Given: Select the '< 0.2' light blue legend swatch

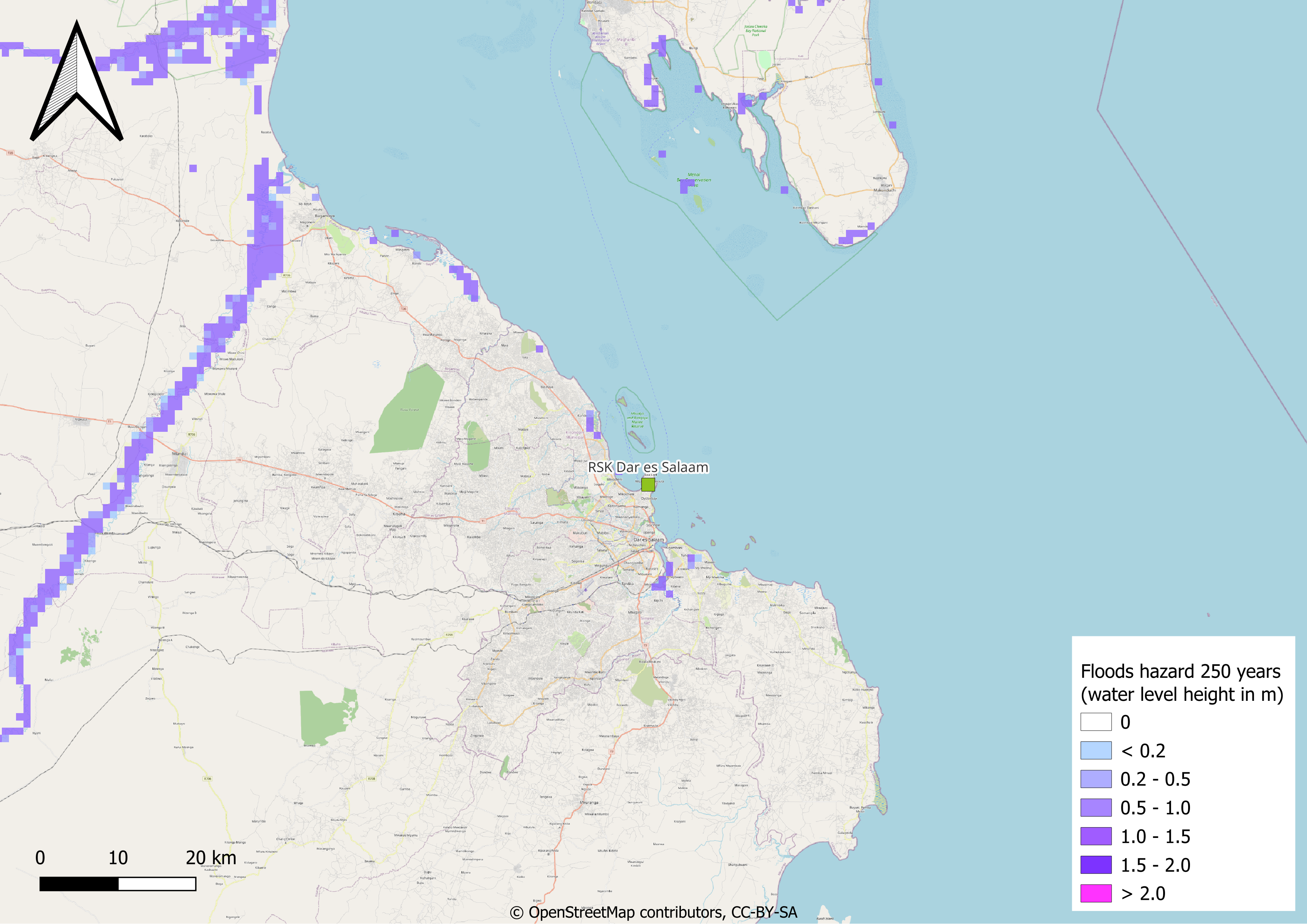Looking at the screenshot, I should coord(1096,750).
